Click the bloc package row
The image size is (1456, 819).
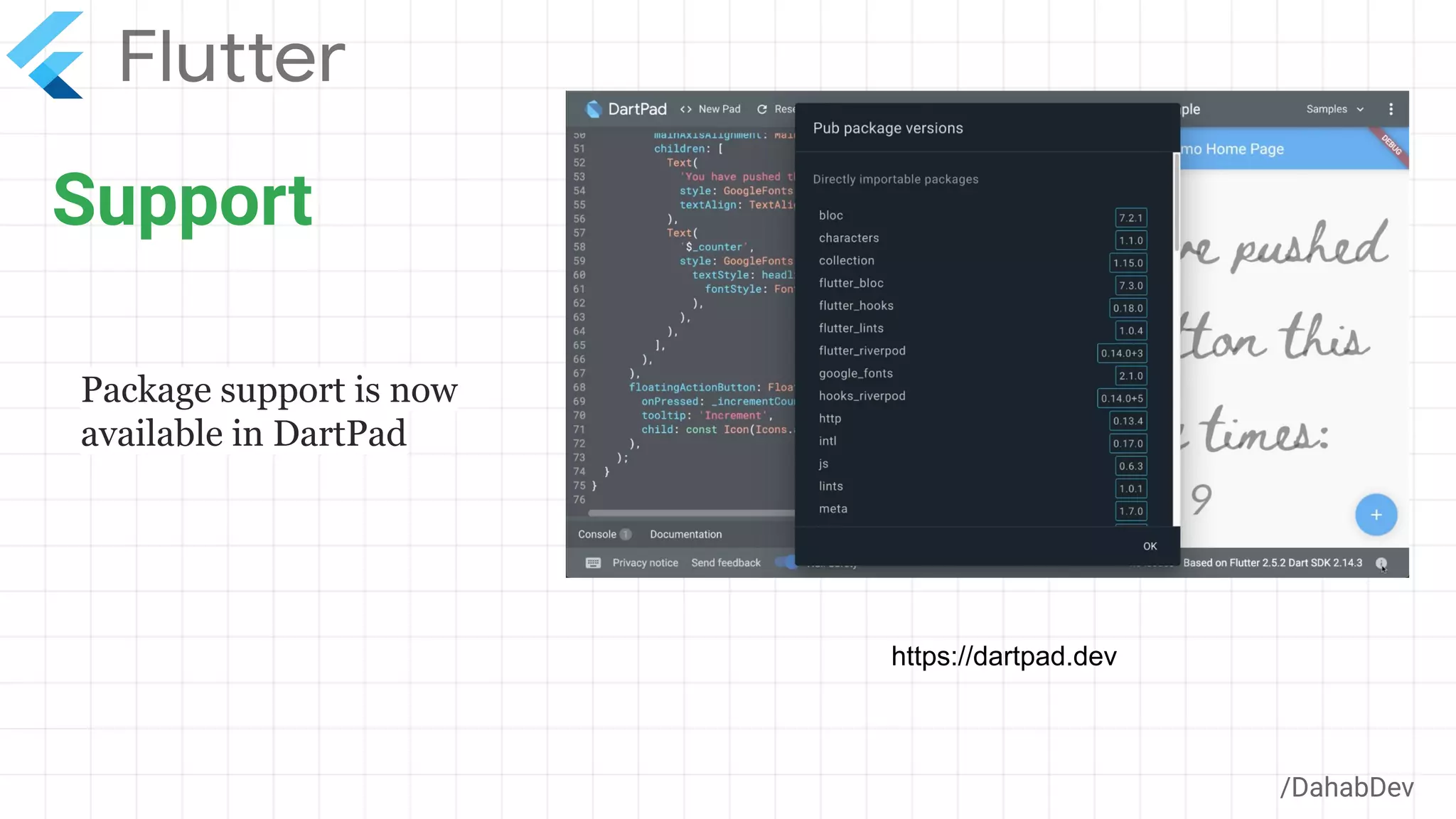tap(983, 215)
